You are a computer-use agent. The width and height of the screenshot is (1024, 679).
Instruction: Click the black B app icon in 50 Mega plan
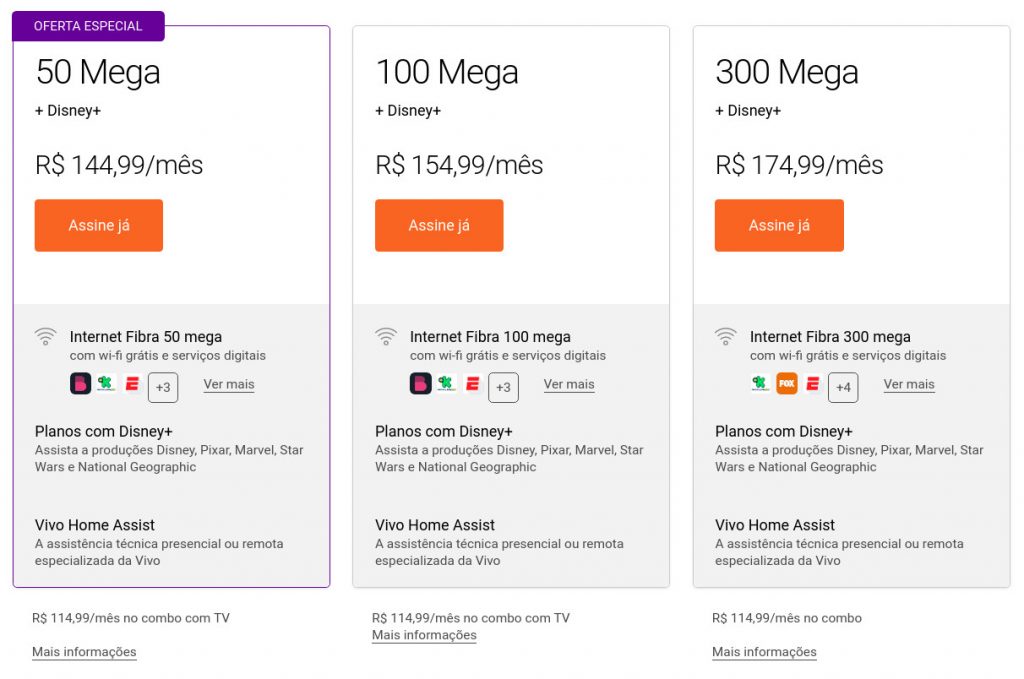(80, 383)
